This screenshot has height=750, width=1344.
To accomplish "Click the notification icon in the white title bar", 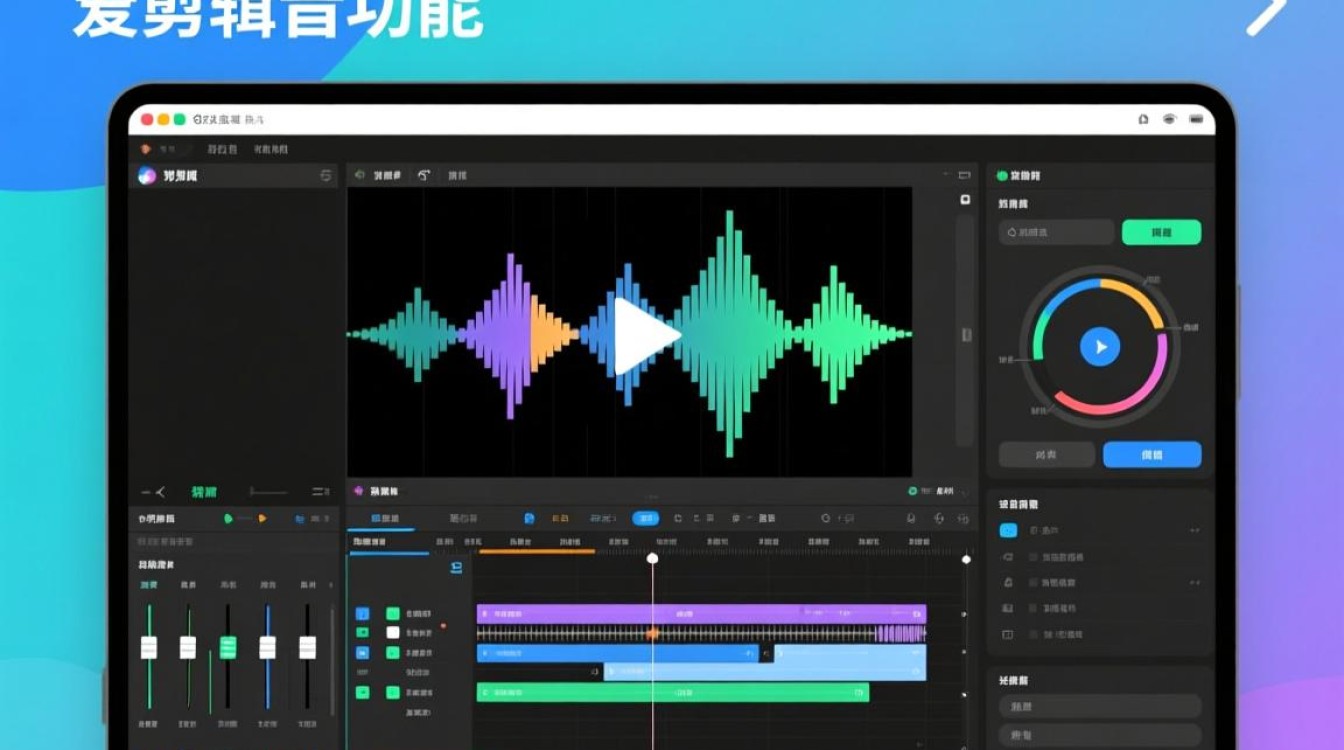I will coord(1143,119).
